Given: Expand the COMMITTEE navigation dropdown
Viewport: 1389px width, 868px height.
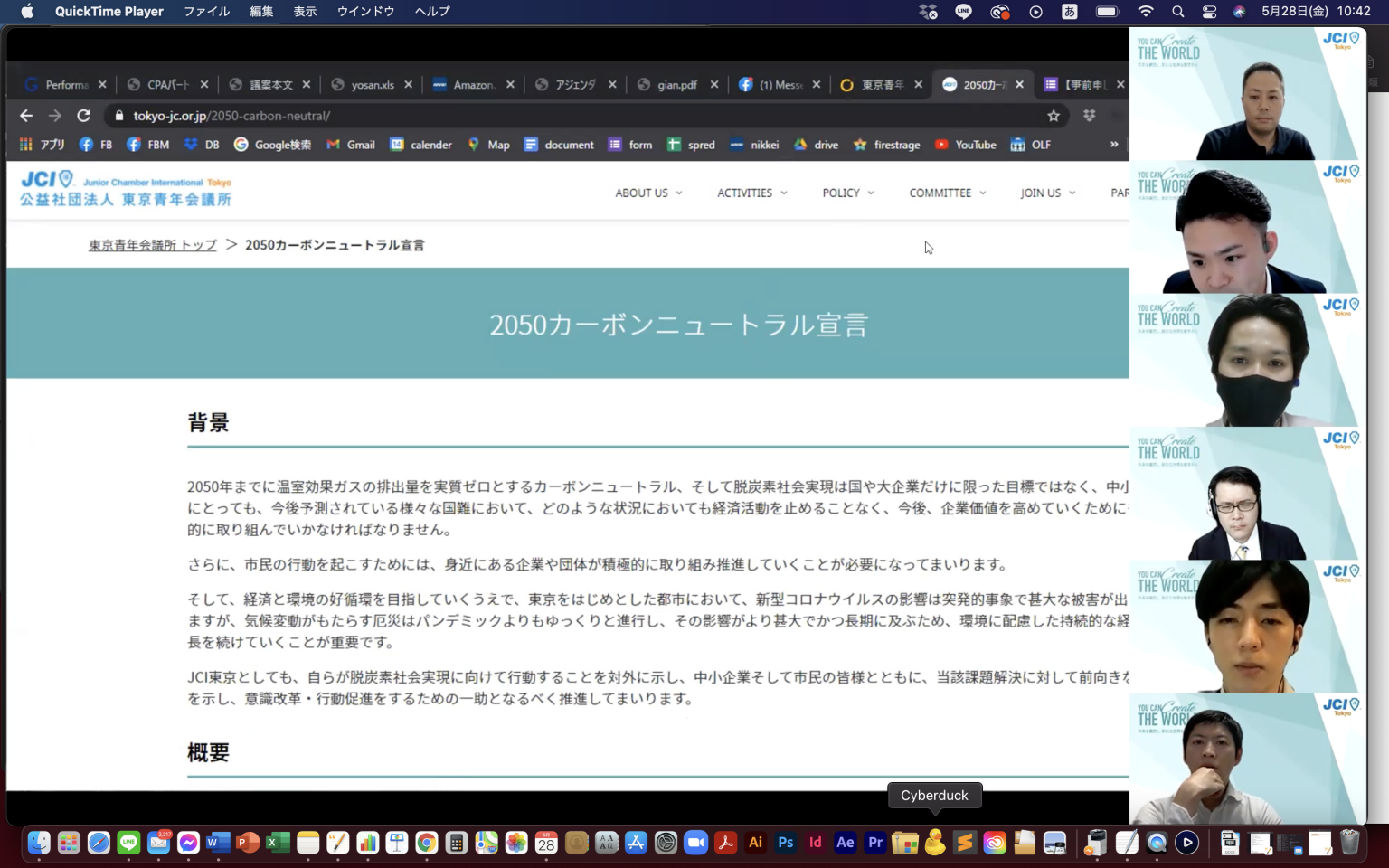Looking at the screenshot, I should [947, 193].
